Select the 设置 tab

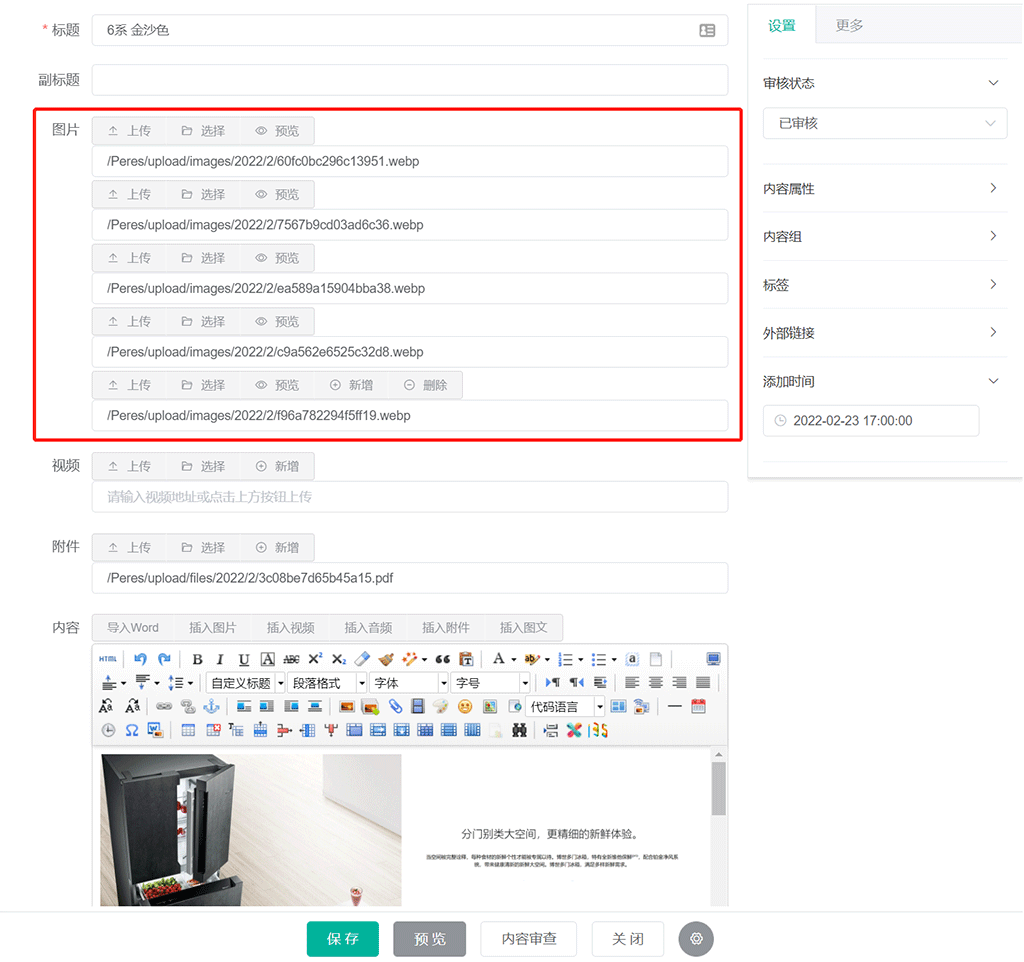782,26
